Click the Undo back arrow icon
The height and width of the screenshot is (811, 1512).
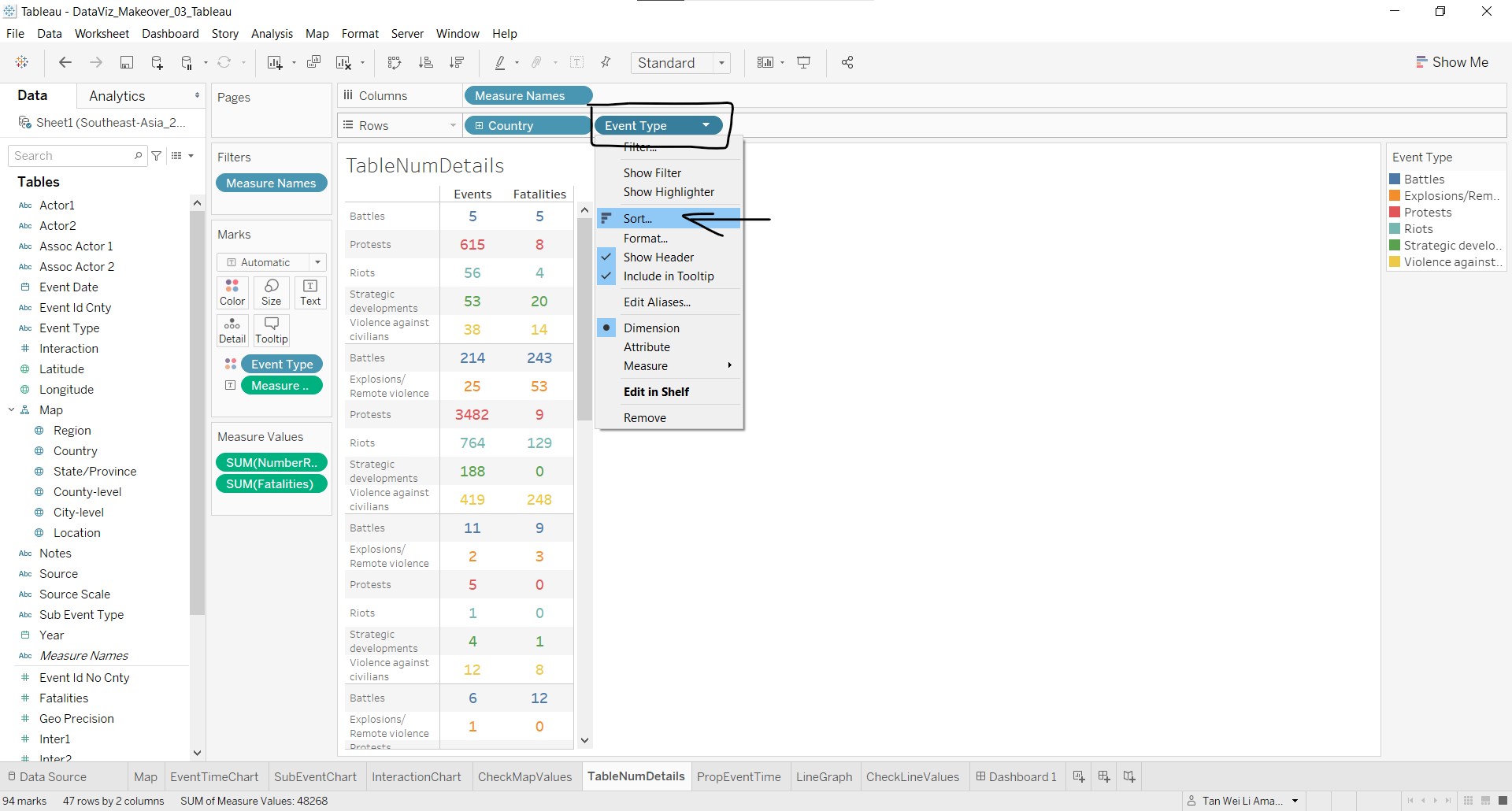point(65,63)
